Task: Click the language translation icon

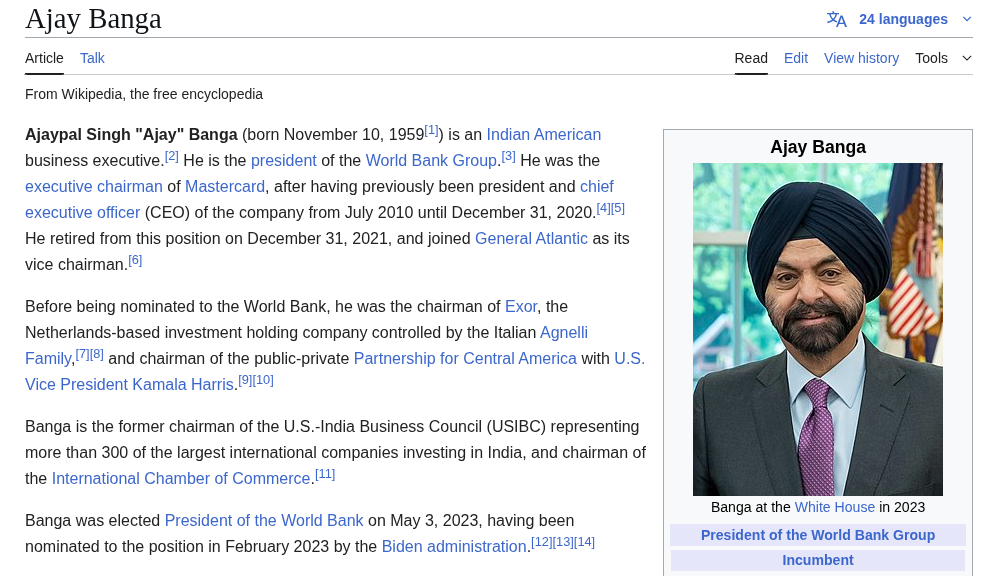Action: (836, 19)
